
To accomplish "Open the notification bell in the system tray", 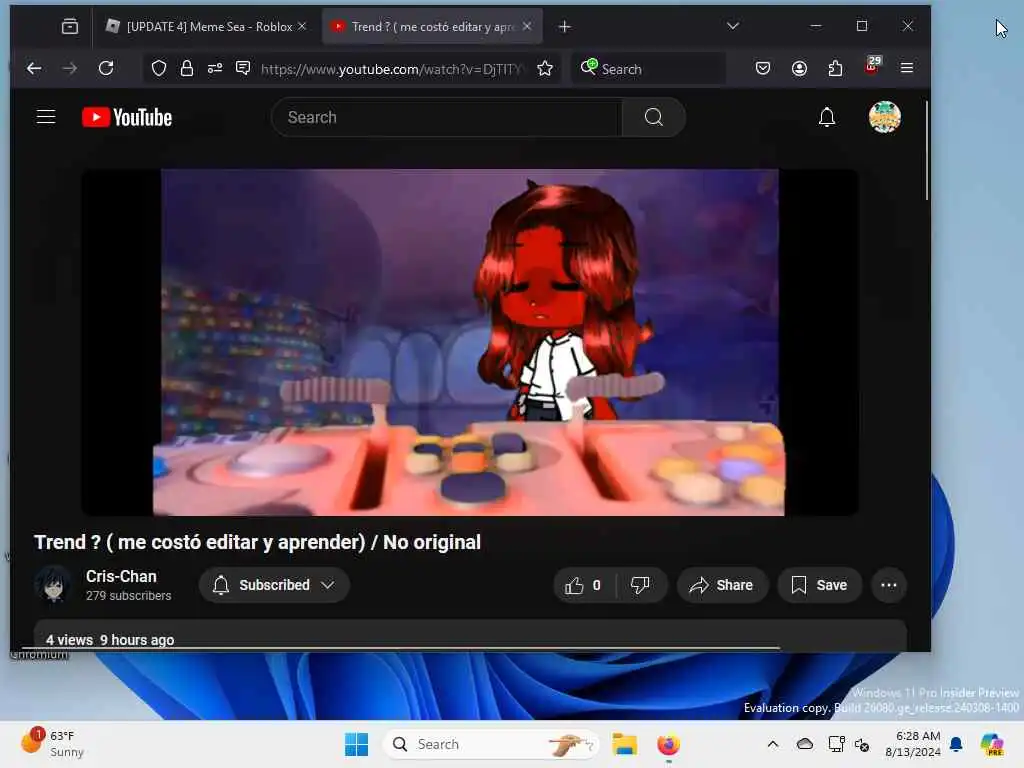I will 956,744.
